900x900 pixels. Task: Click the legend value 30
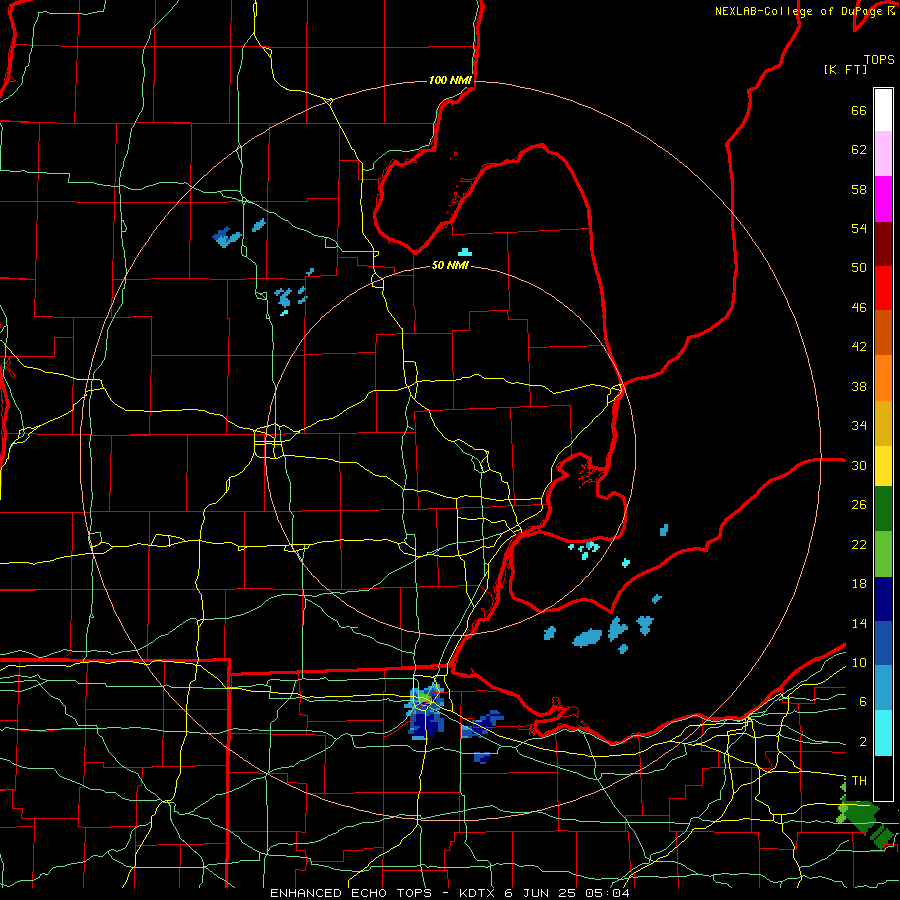click(x=859, y=465)
